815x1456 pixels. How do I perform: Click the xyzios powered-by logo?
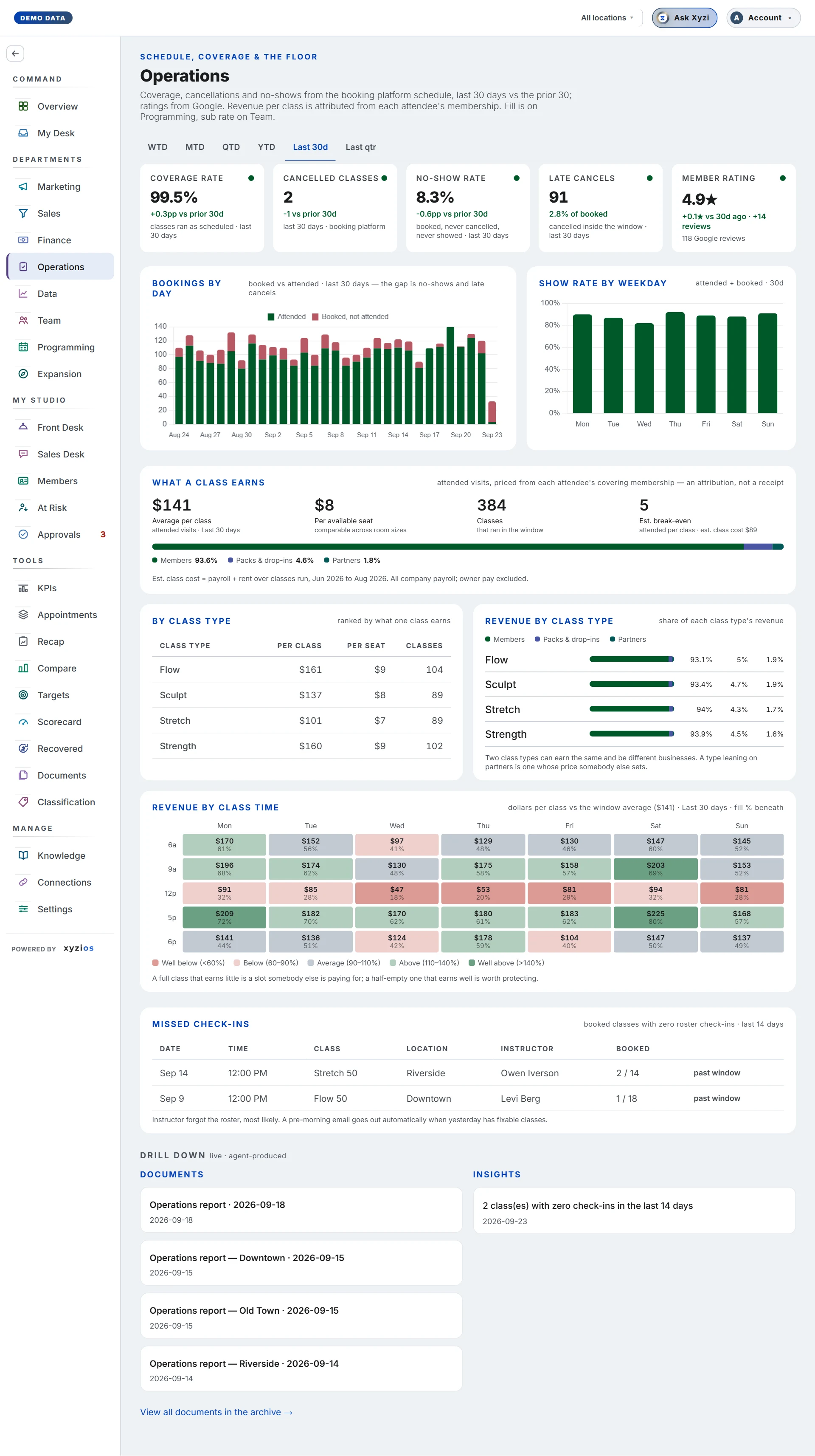(79, 948)
